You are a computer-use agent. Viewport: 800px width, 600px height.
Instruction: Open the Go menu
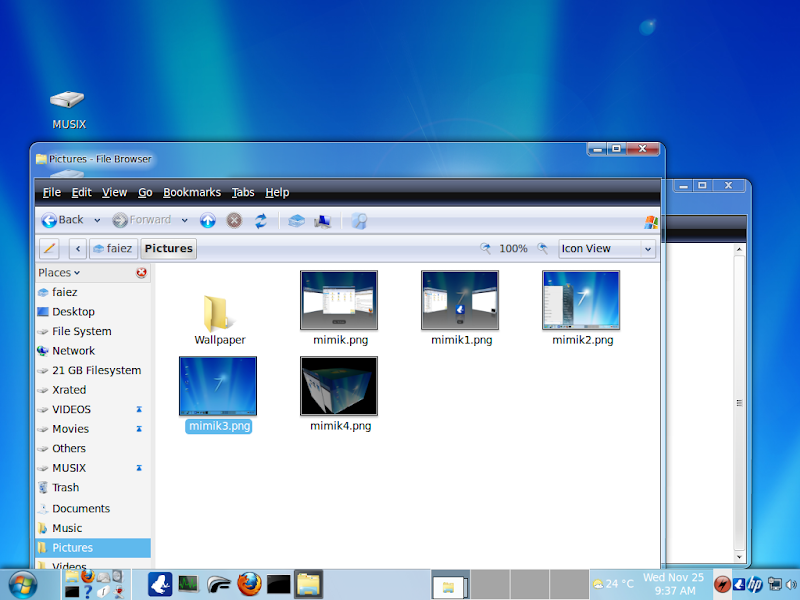pyautogui.click(x=145, y=192)
